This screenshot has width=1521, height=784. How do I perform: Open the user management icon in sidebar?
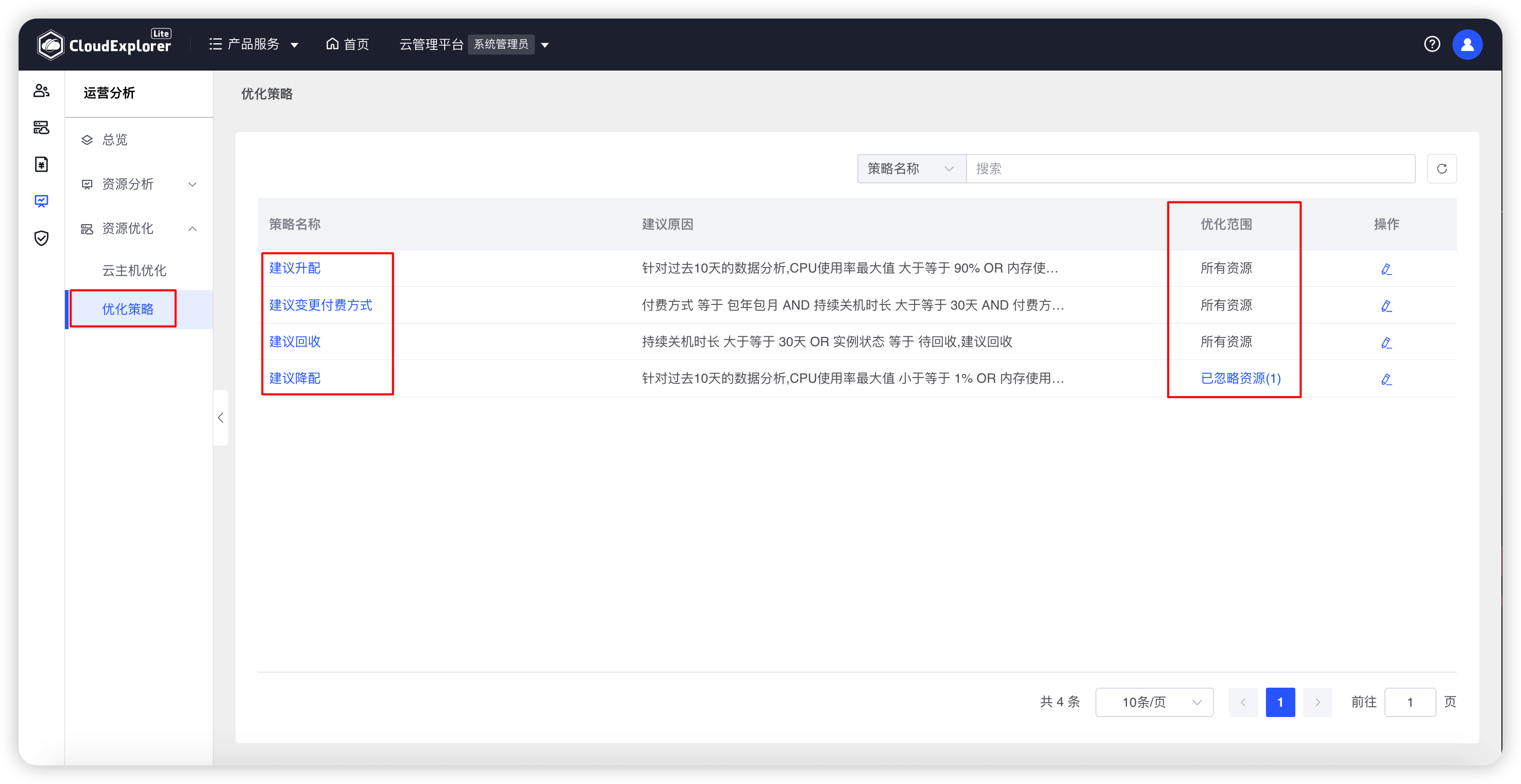pyautogui.click(x=41, y=90)
